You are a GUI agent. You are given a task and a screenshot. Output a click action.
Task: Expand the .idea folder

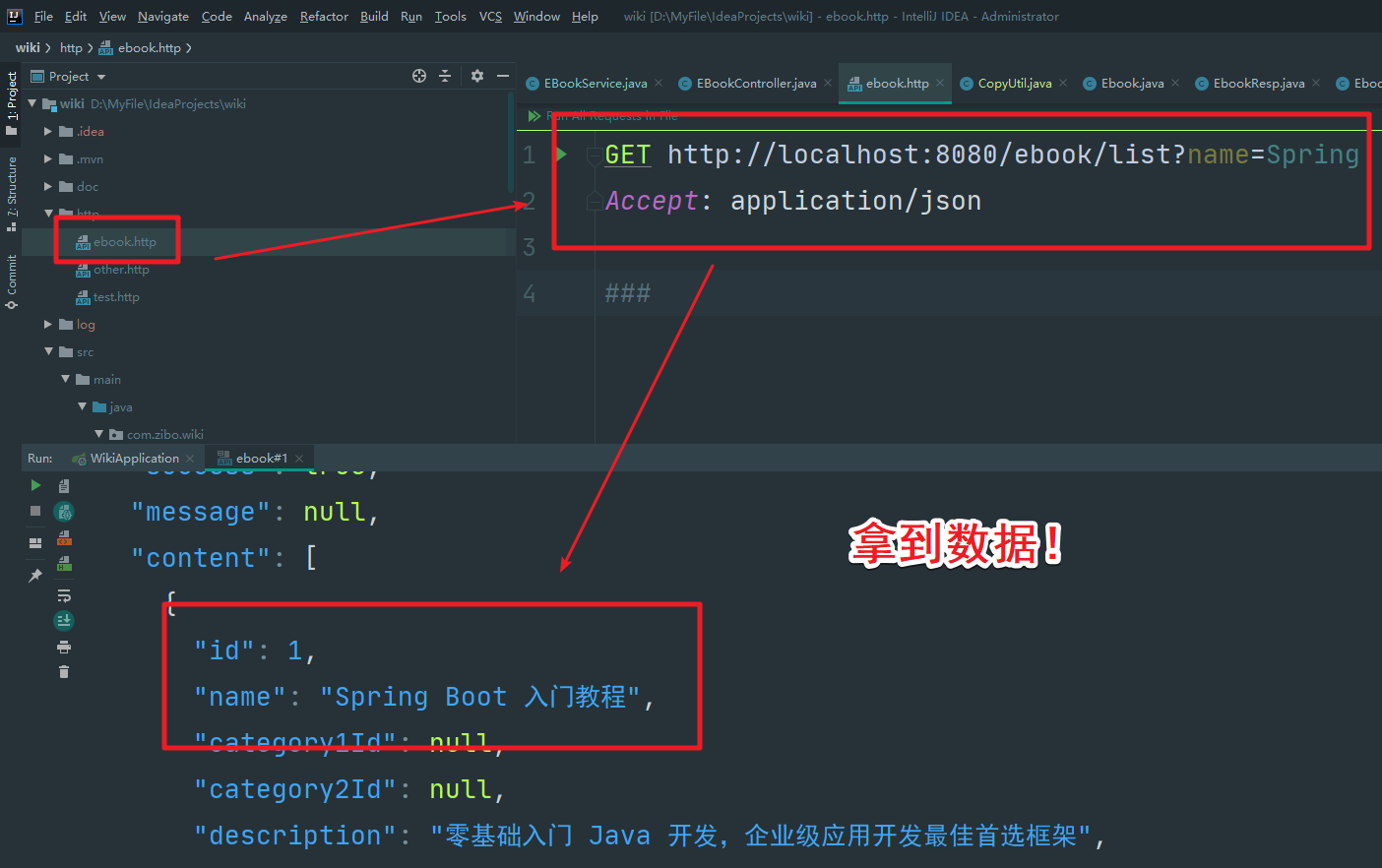(48, 131)
